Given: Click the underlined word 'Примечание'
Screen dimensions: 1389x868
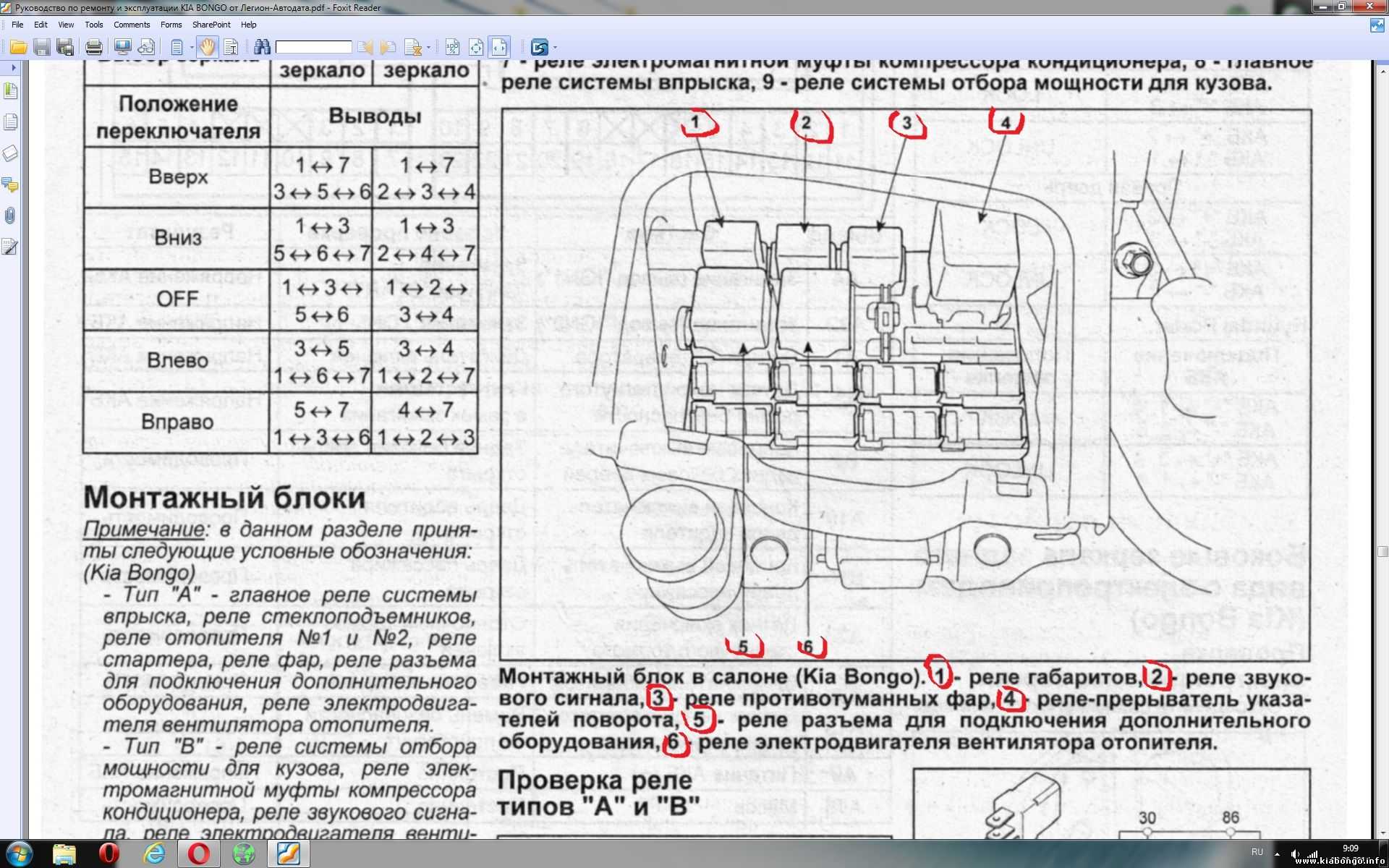Looking at the screenshot, I should click(x=144, y=529).
